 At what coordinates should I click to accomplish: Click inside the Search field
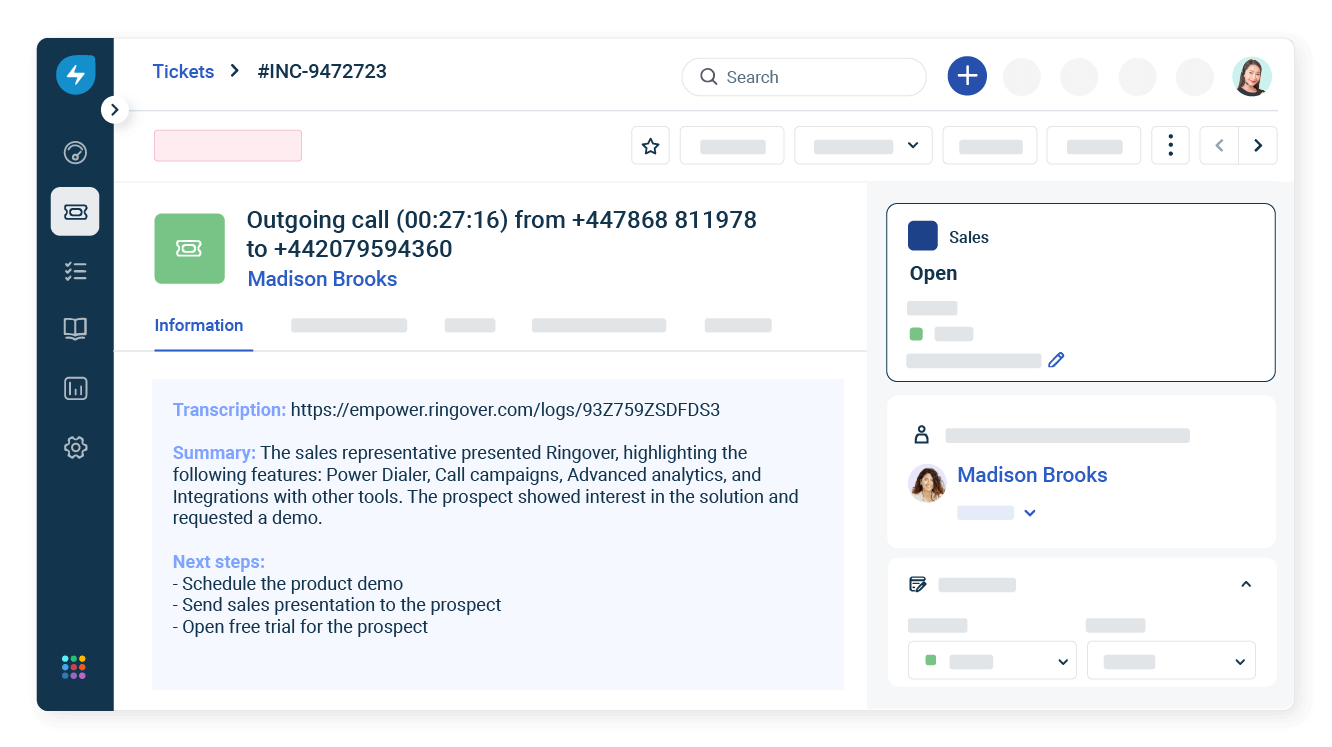pyautogui.click(x=803, y=76)
